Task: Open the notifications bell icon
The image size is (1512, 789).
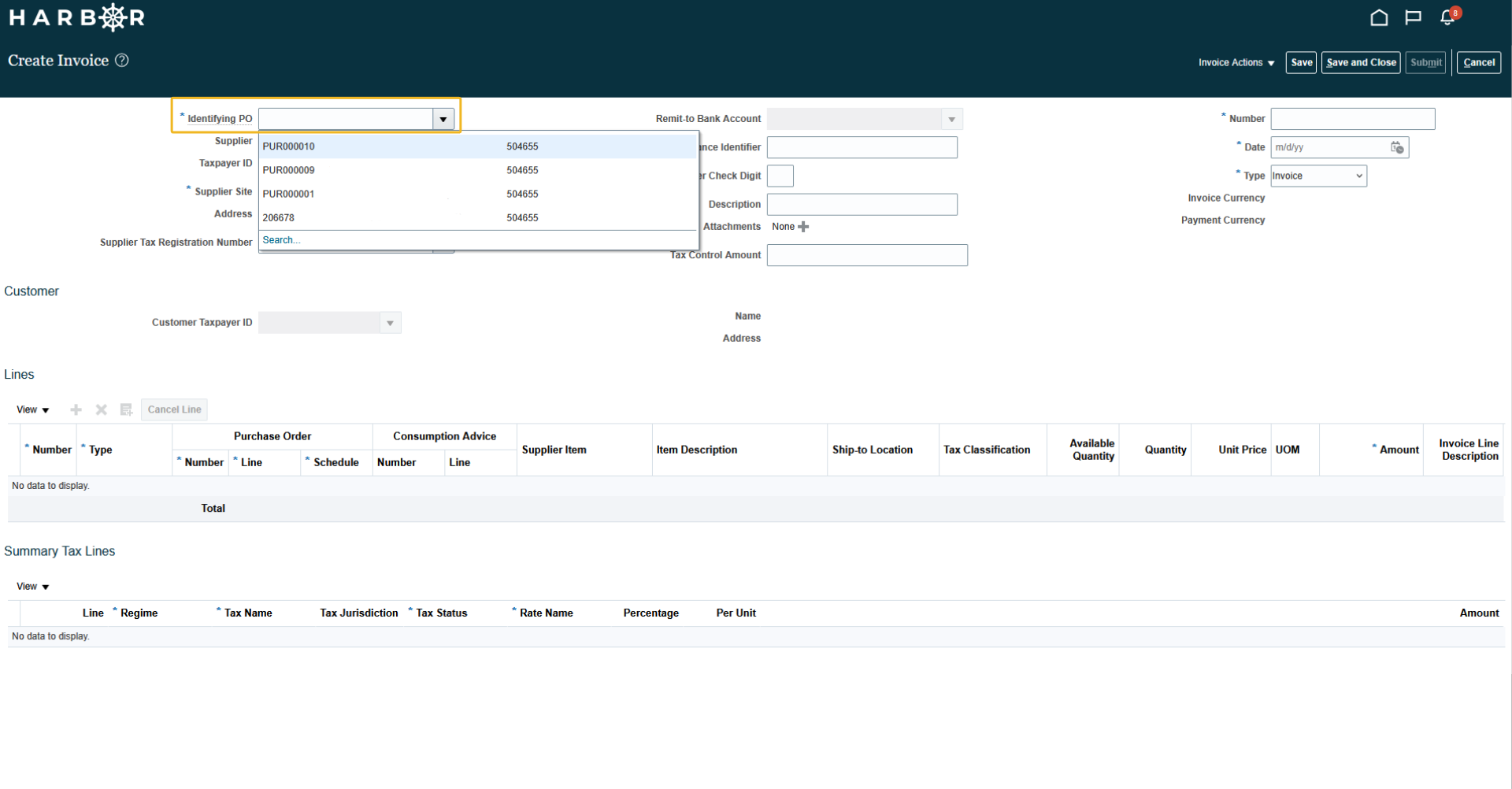Action: tap(1447, 17)
